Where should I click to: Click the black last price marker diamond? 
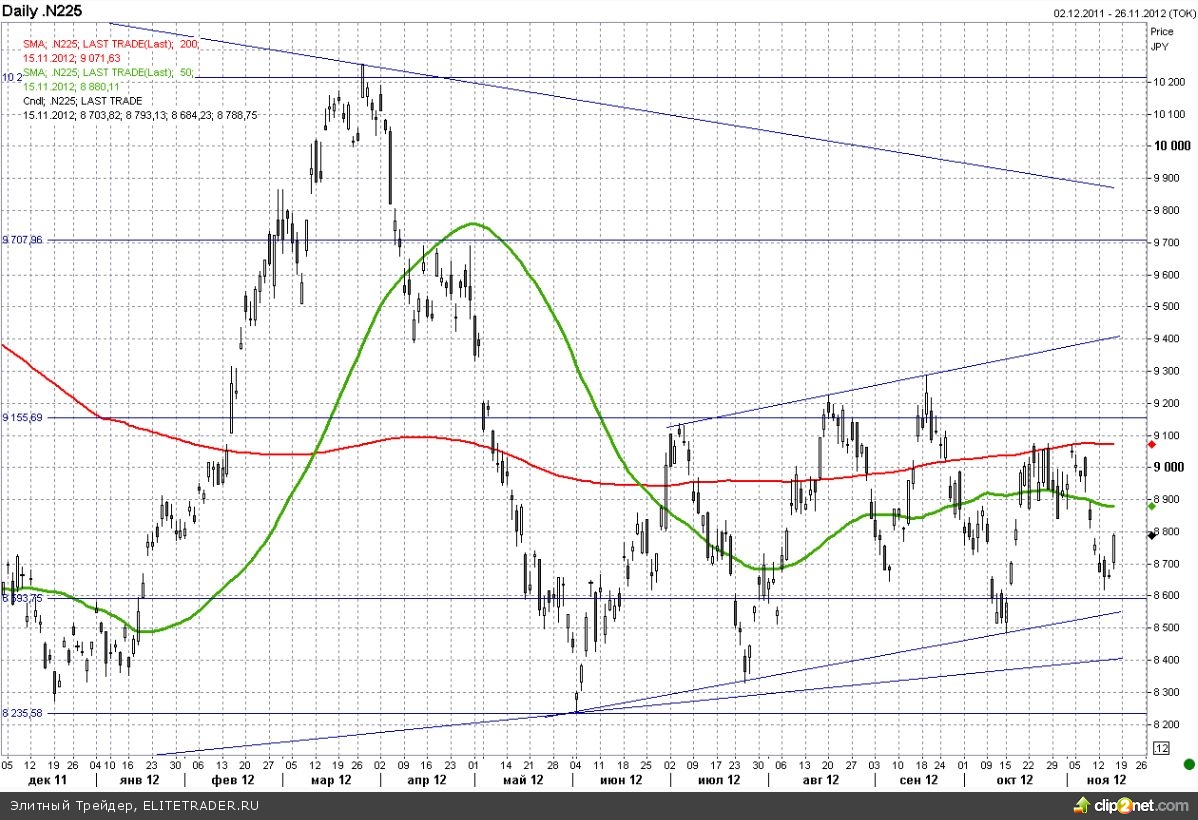[x=1152, y=536]
